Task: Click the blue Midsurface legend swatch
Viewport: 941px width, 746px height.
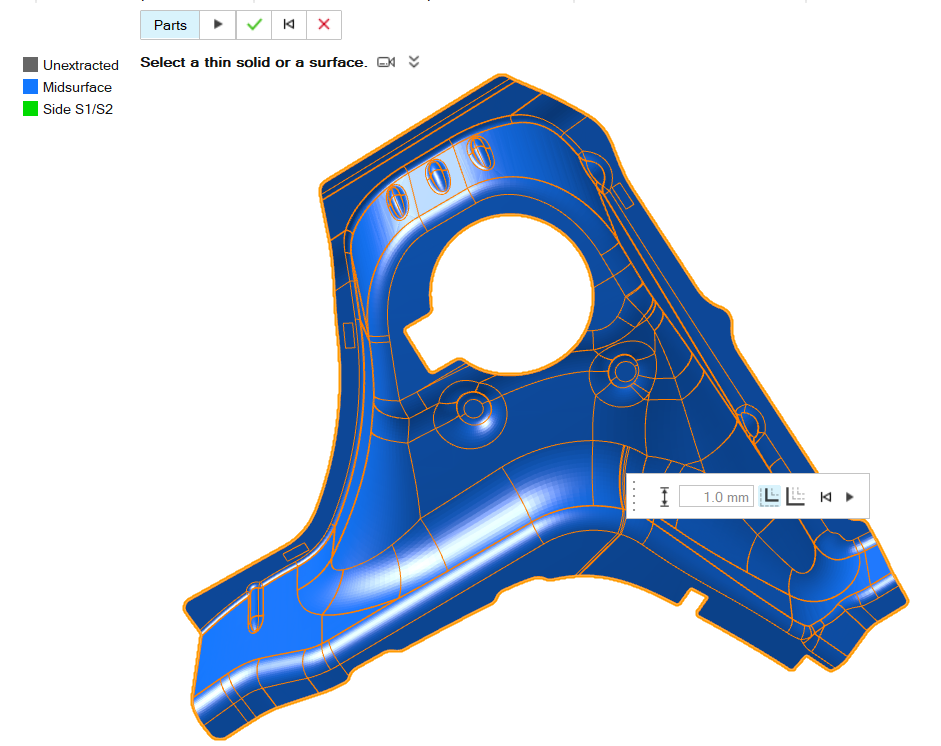Action: point(30,87)
